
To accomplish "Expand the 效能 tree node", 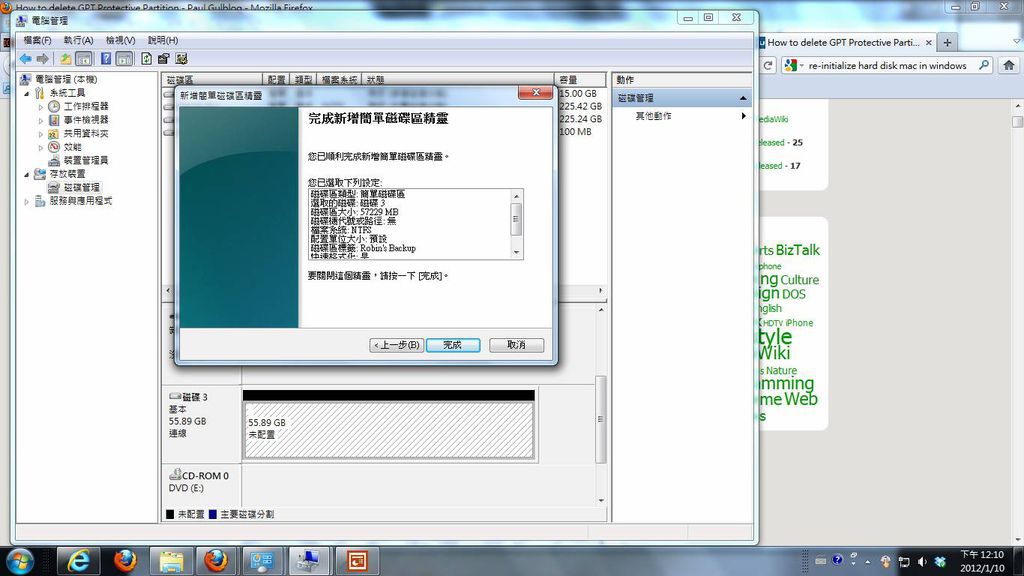I will (x=40, y=148).
